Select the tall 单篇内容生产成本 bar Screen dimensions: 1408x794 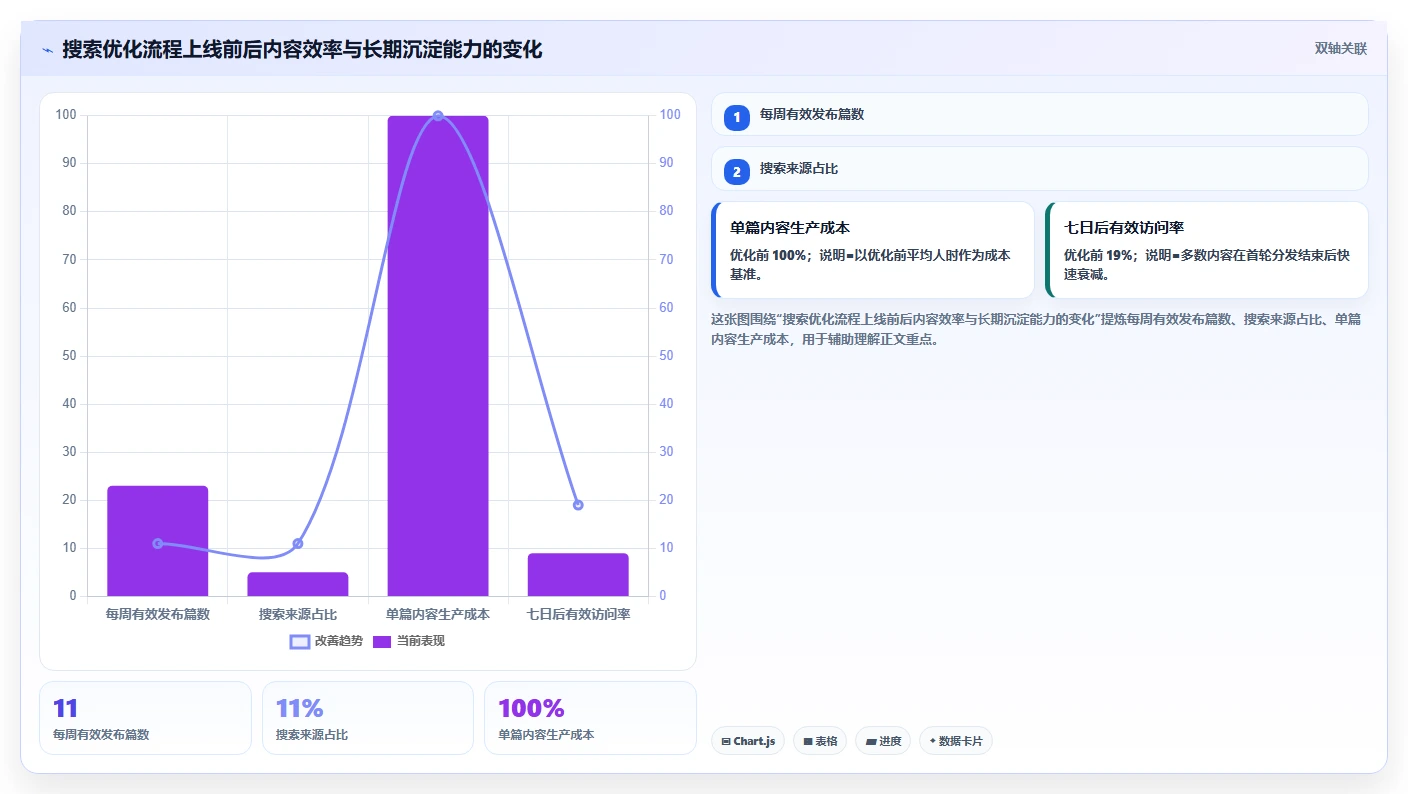tap(438, 356)
